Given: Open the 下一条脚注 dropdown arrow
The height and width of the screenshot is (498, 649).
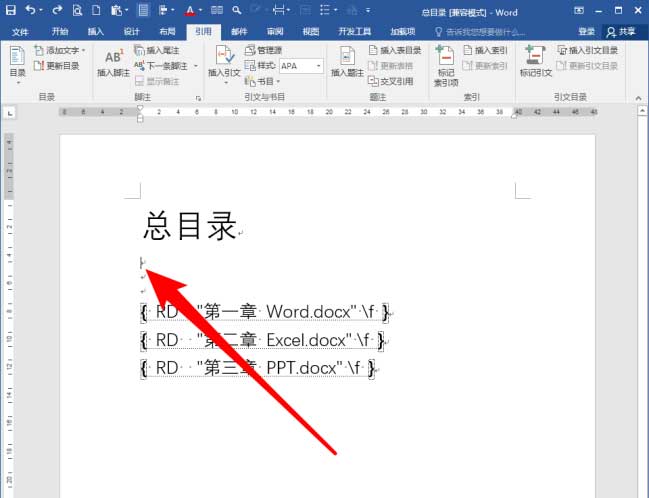Looking at the screenshot, I should tap(196, 66).
